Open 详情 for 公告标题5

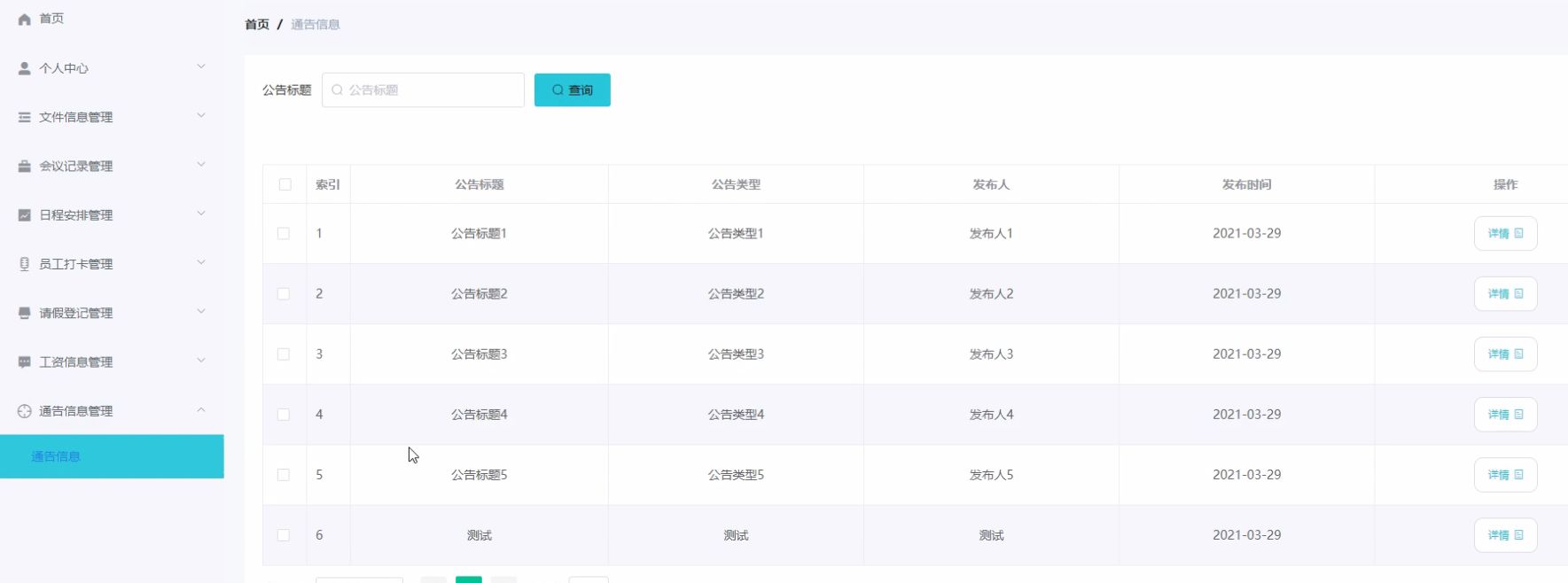pyautogui.click(x=1505, y=475)
